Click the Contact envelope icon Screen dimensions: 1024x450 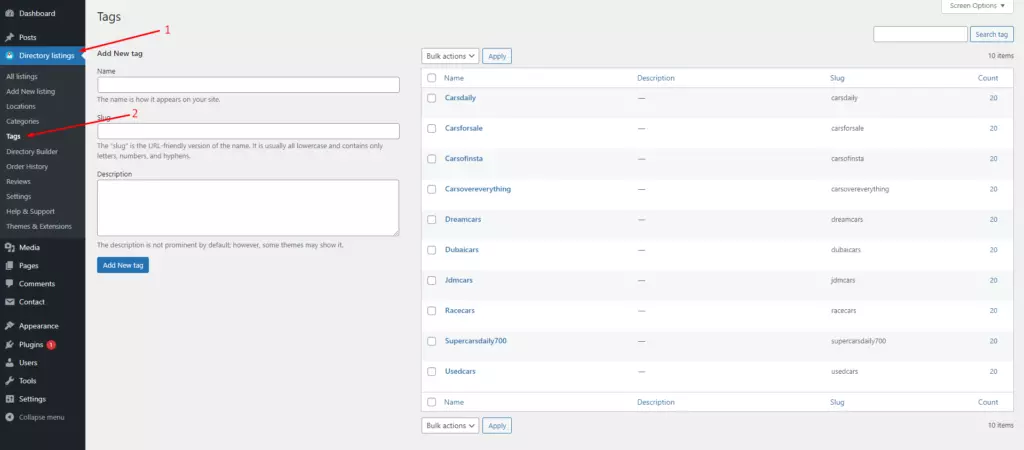(10, 302)
